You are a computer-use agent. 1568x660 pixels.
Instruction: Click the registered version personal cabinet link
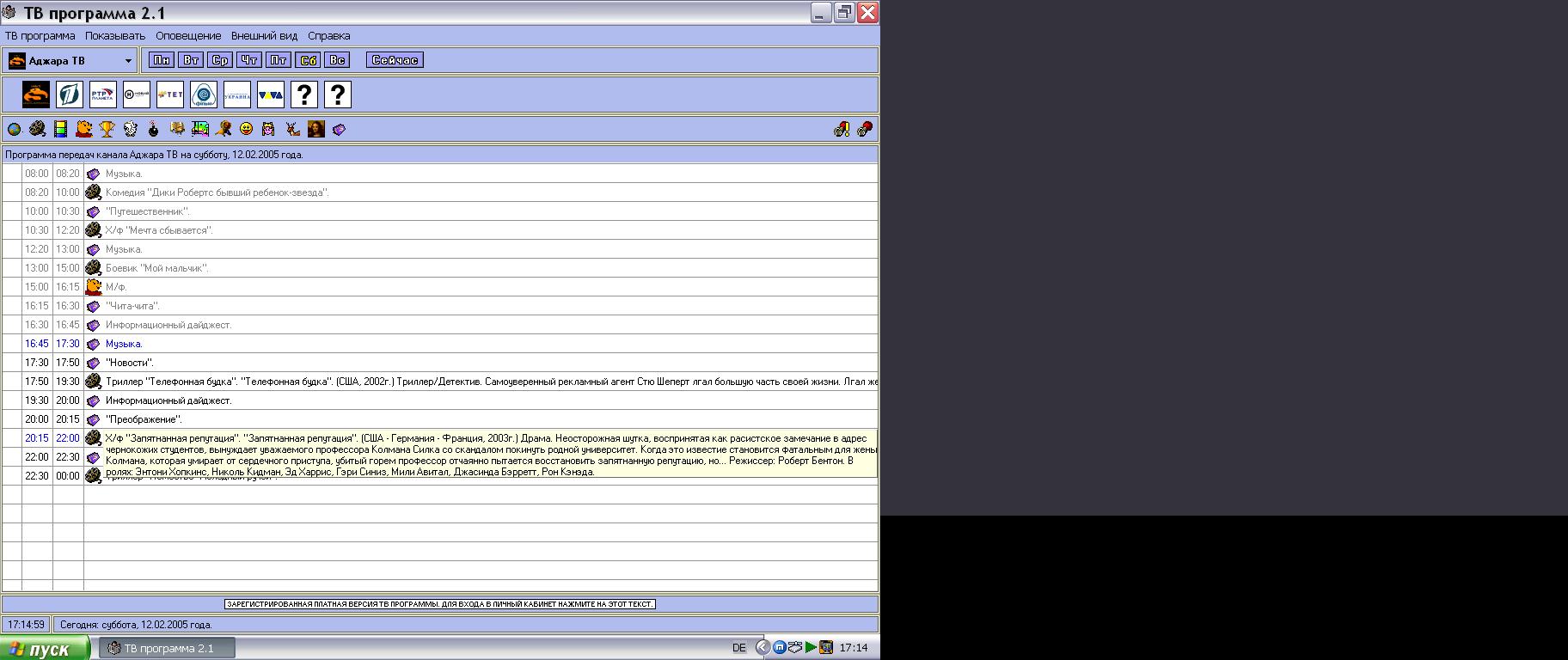440,604
